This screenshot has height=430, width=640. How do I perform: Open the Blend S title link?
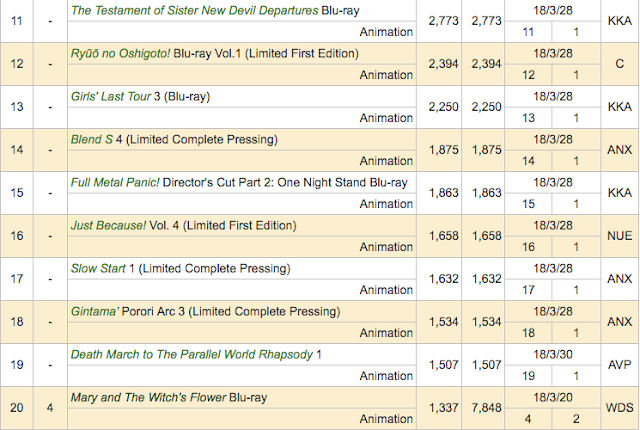click(91, 140)
